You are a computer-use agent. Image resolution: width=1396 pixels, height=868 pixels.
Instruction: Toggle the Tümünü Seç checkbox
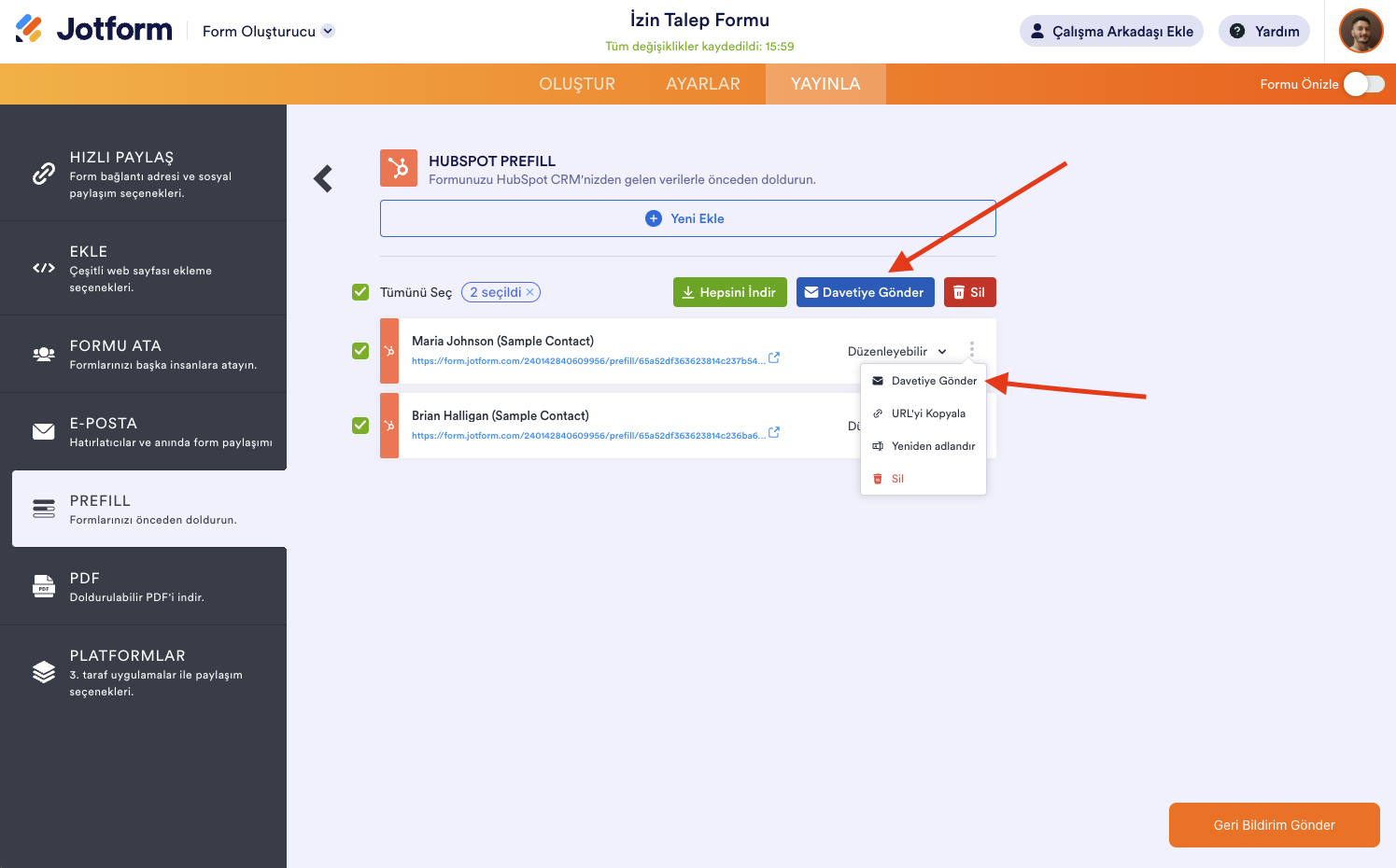360,292
